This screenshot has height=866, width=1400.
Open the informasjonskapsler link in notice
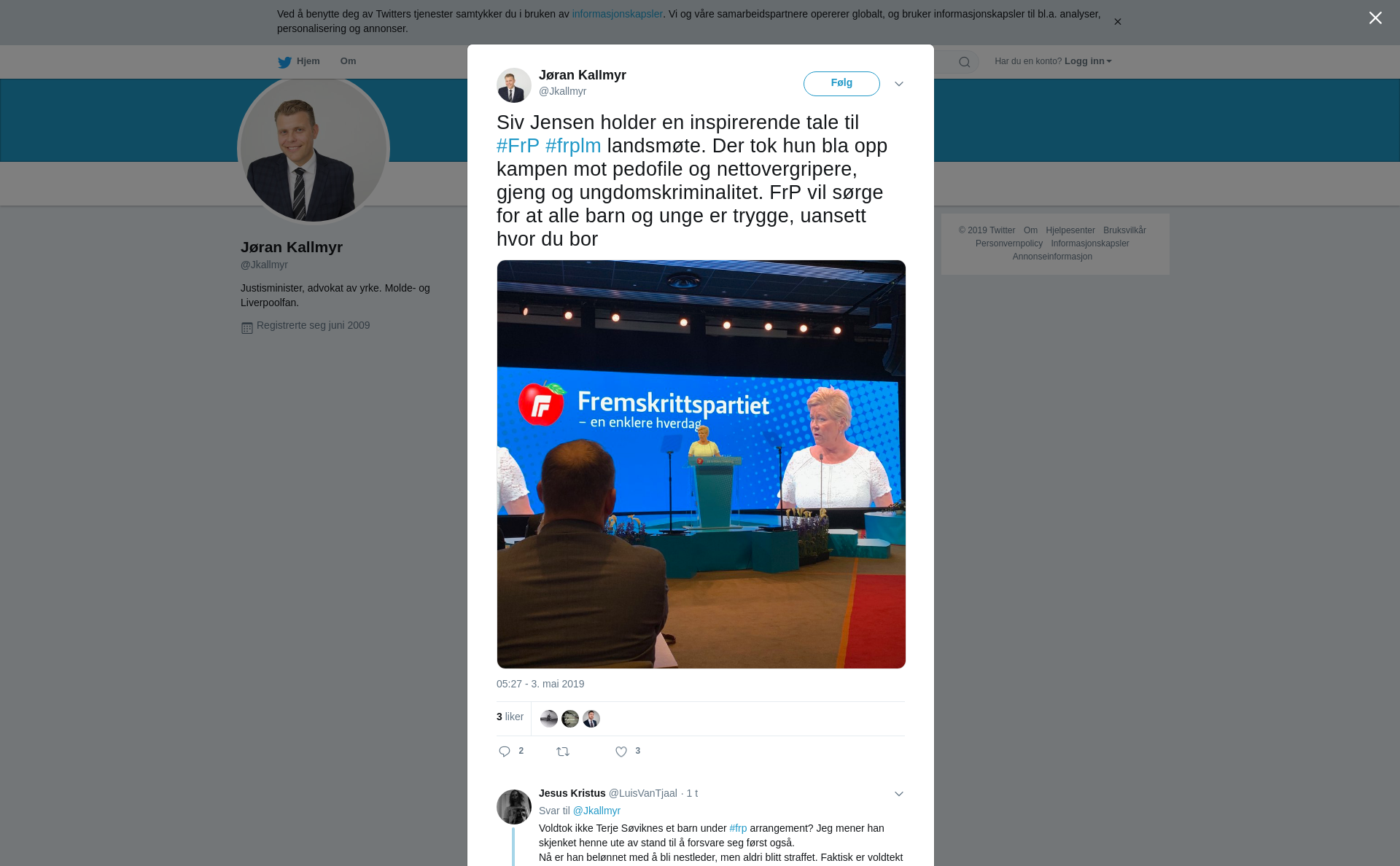point(617,14)
